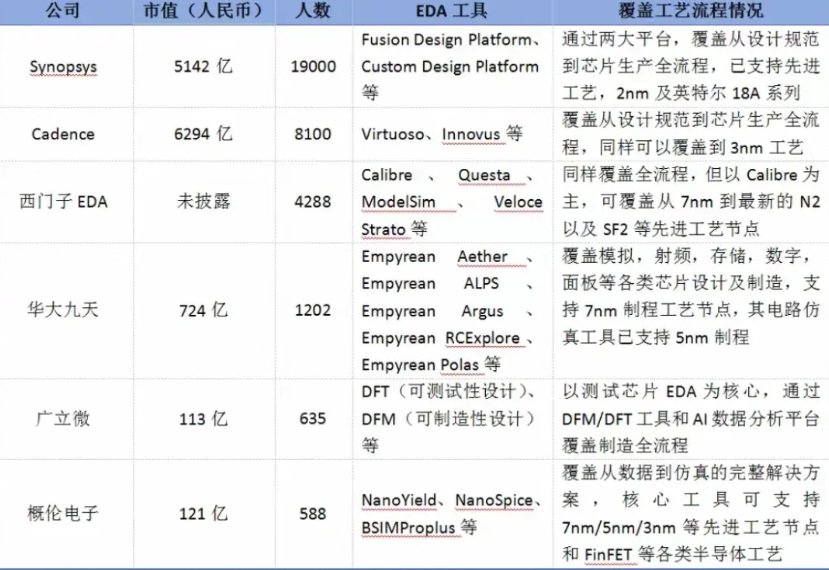The image size is (829, 570).
Task: Click the EDA 工具 column header
Action: (452, 11)
